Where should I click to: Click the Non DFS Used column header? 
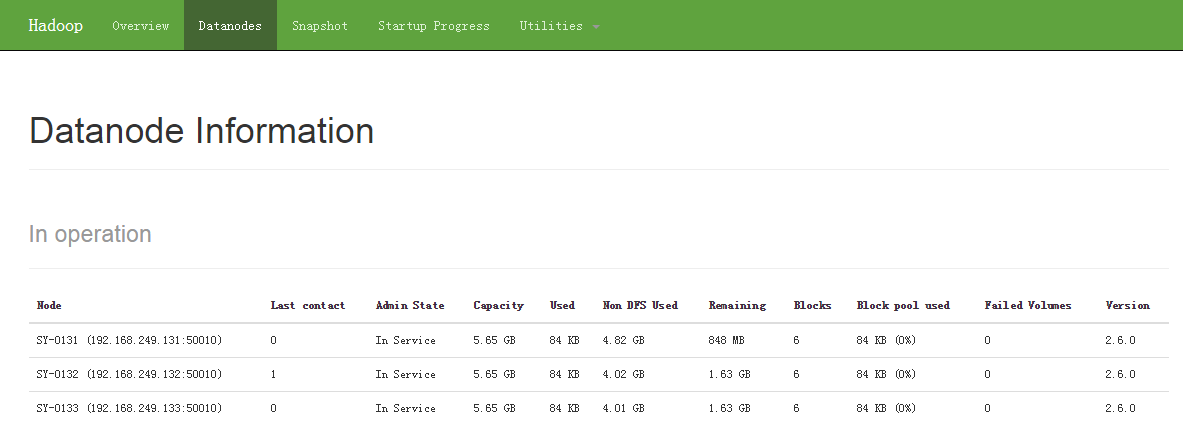[640, 305]
